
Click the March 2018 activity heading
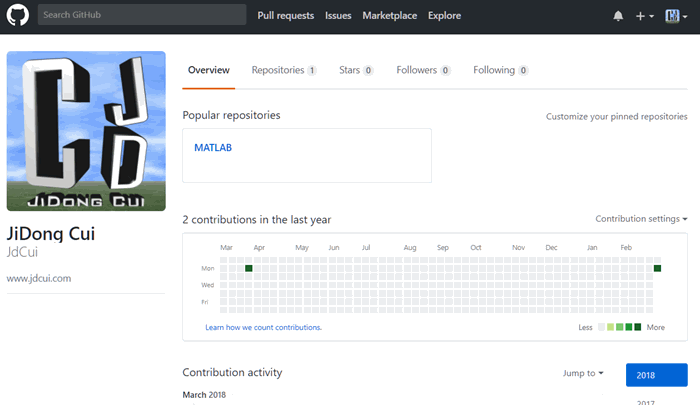pos(204,395)
